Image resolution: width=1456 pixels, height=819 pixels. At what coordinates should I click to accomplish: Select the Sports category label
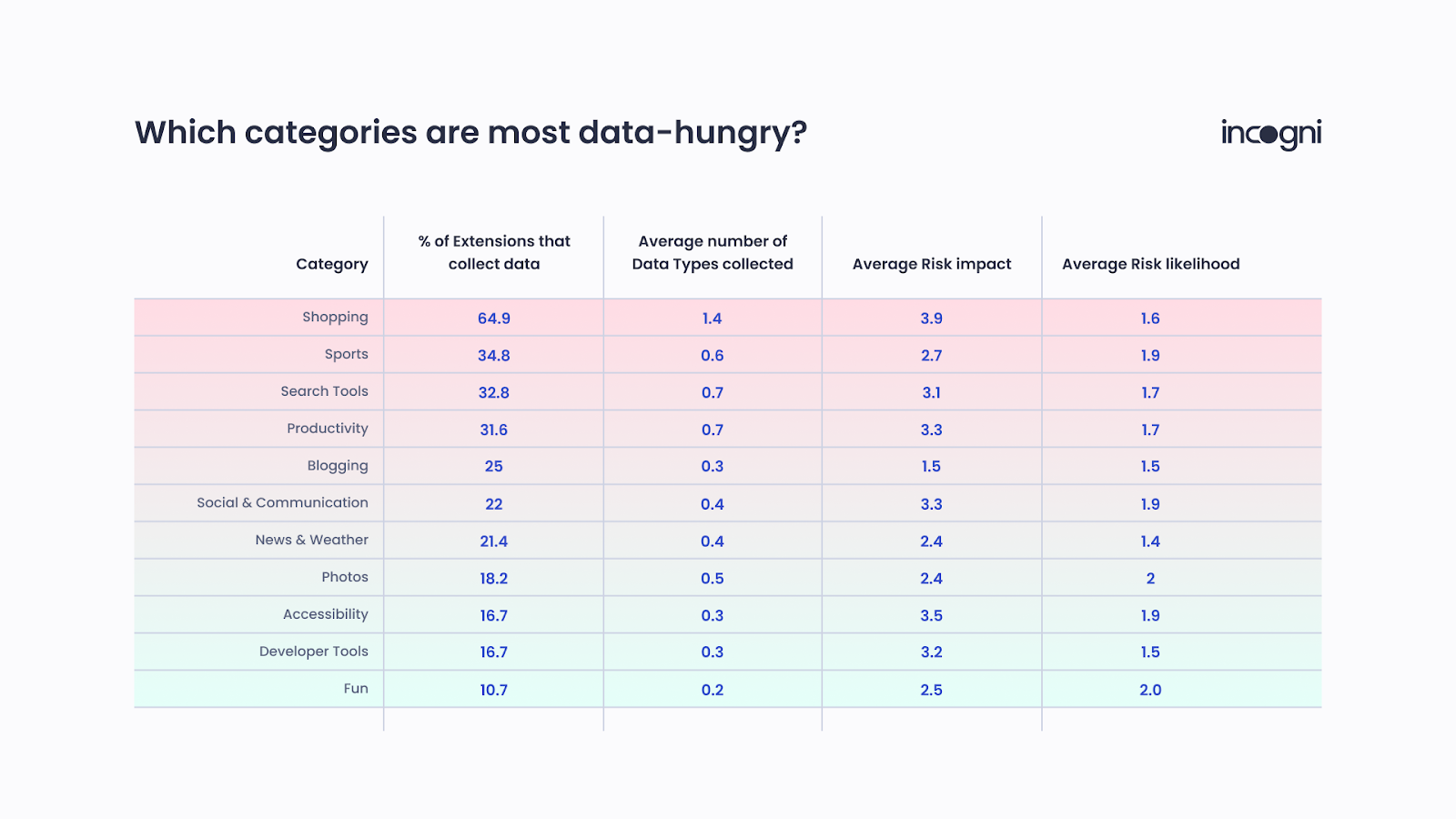coord(347,355)
